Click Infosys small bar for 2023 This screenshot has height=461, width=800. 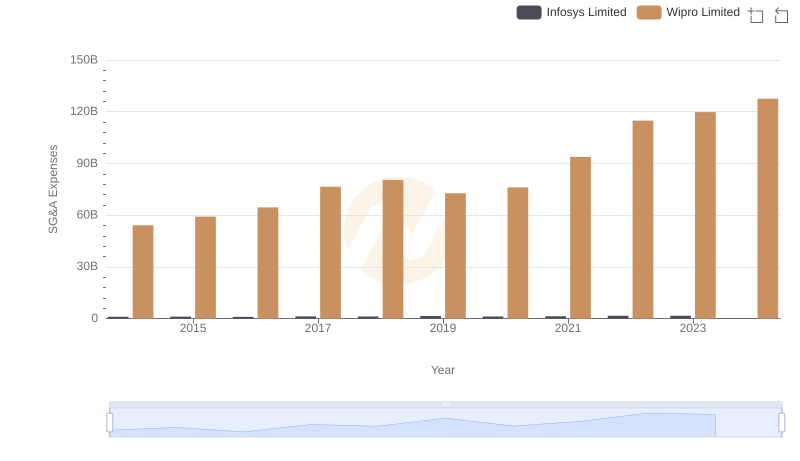click(681, 317)
